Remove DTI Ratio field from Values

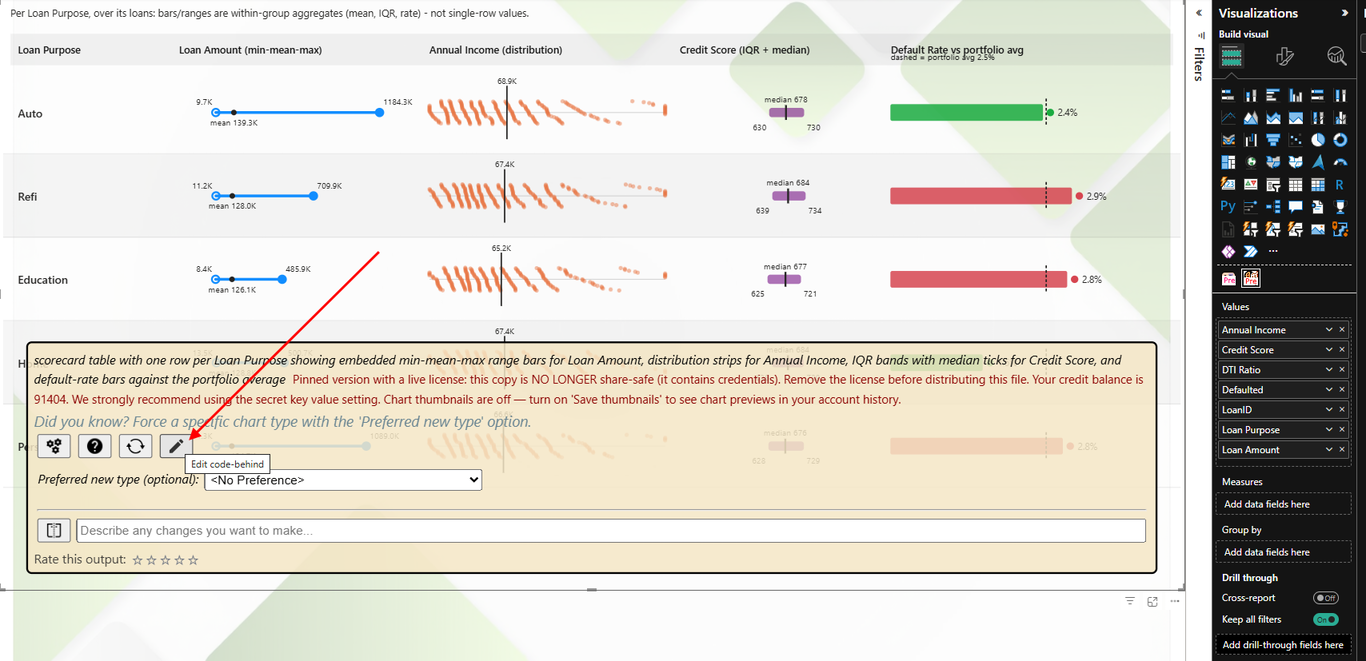(1342, 370)
